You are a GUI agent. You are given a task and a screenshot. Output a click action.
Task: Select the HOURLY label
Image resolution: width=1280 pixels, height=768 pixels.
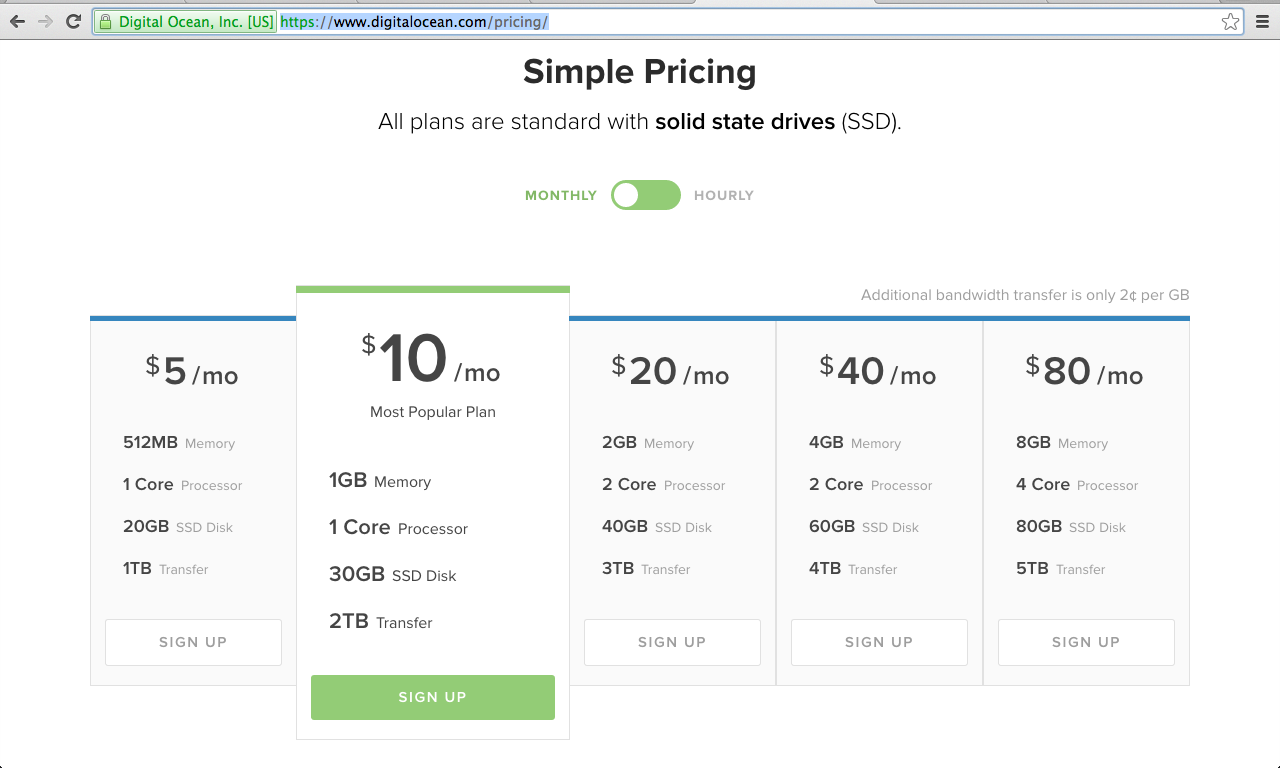723,196
